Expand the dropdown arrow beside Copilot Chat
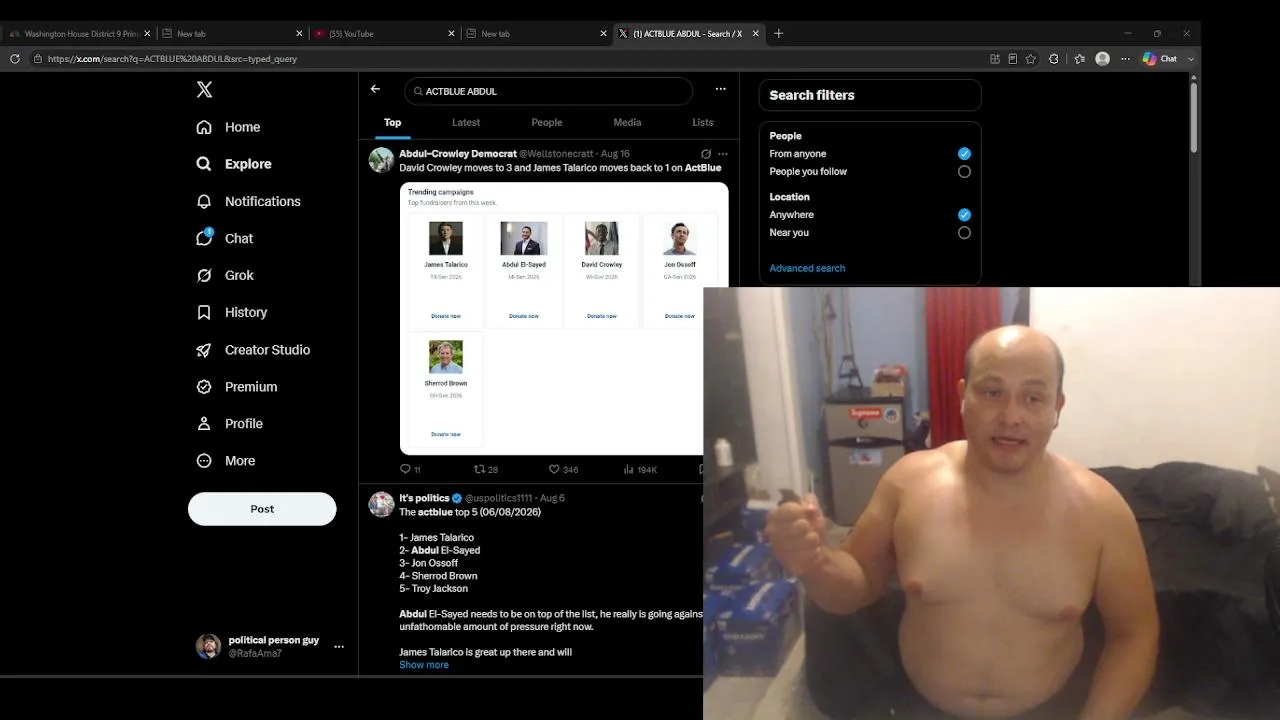Viewport: 1280px width, 720px height. 1191,59
